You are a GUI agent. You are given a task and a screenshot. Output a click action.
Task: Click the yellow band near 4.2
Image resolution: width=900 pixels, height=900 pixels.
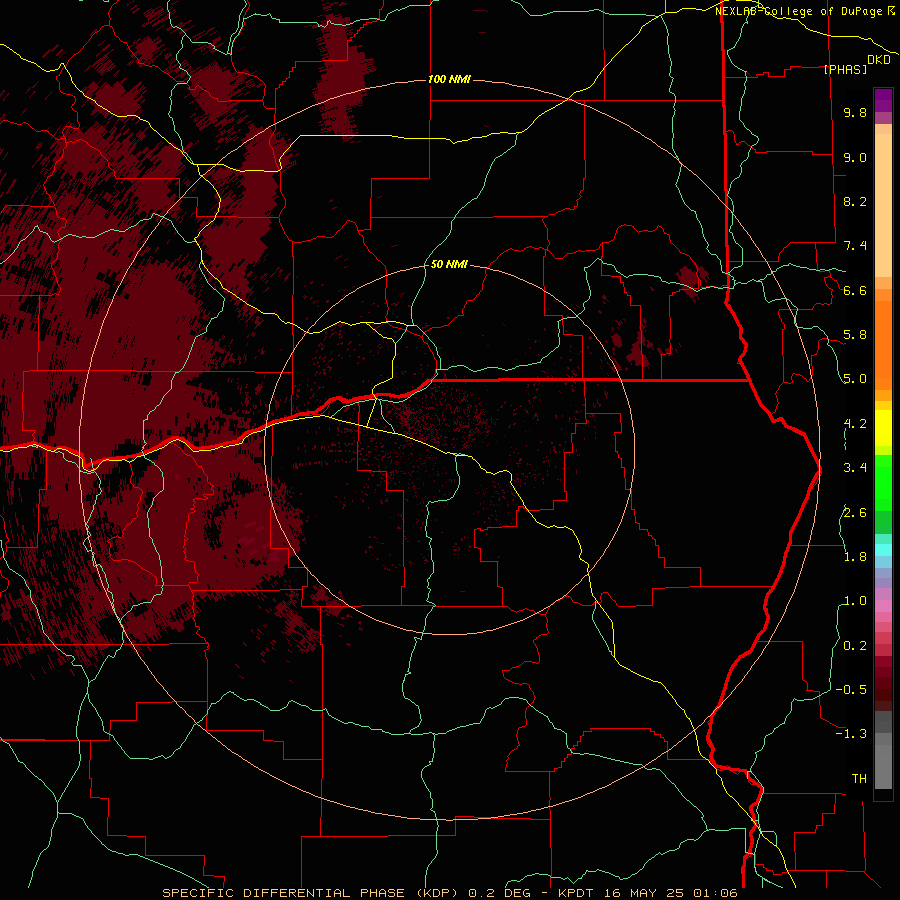pyautogui.click(x=883, y=428)
